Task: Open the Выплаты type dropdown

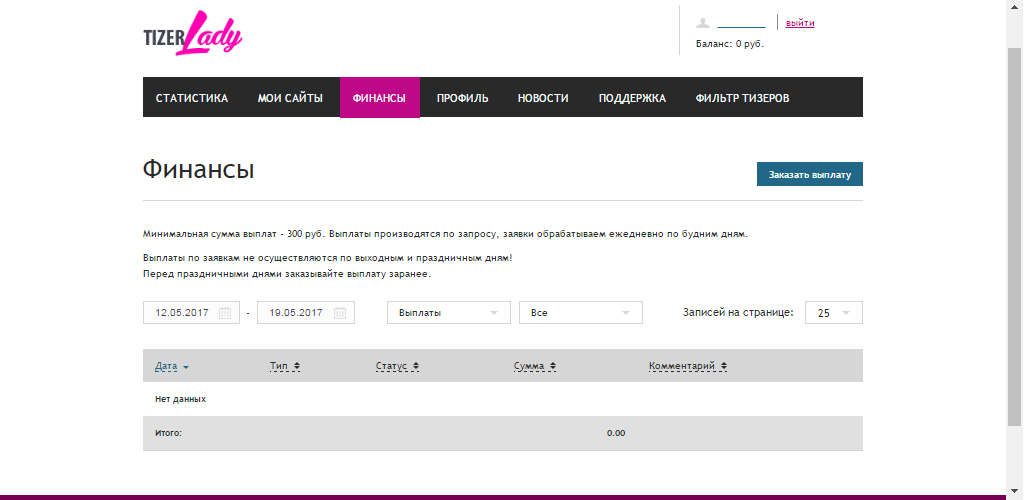Action: tap(449, 313)
